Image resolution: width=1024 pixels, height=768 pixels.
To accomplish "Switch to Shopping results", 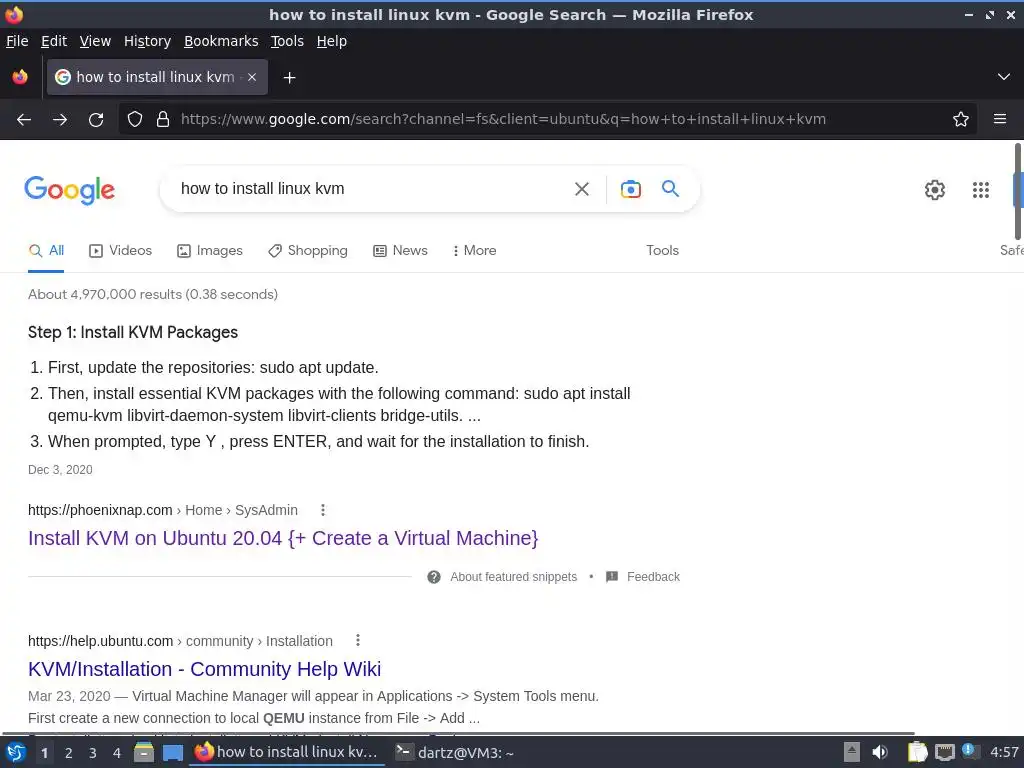I will pos(308,251).
